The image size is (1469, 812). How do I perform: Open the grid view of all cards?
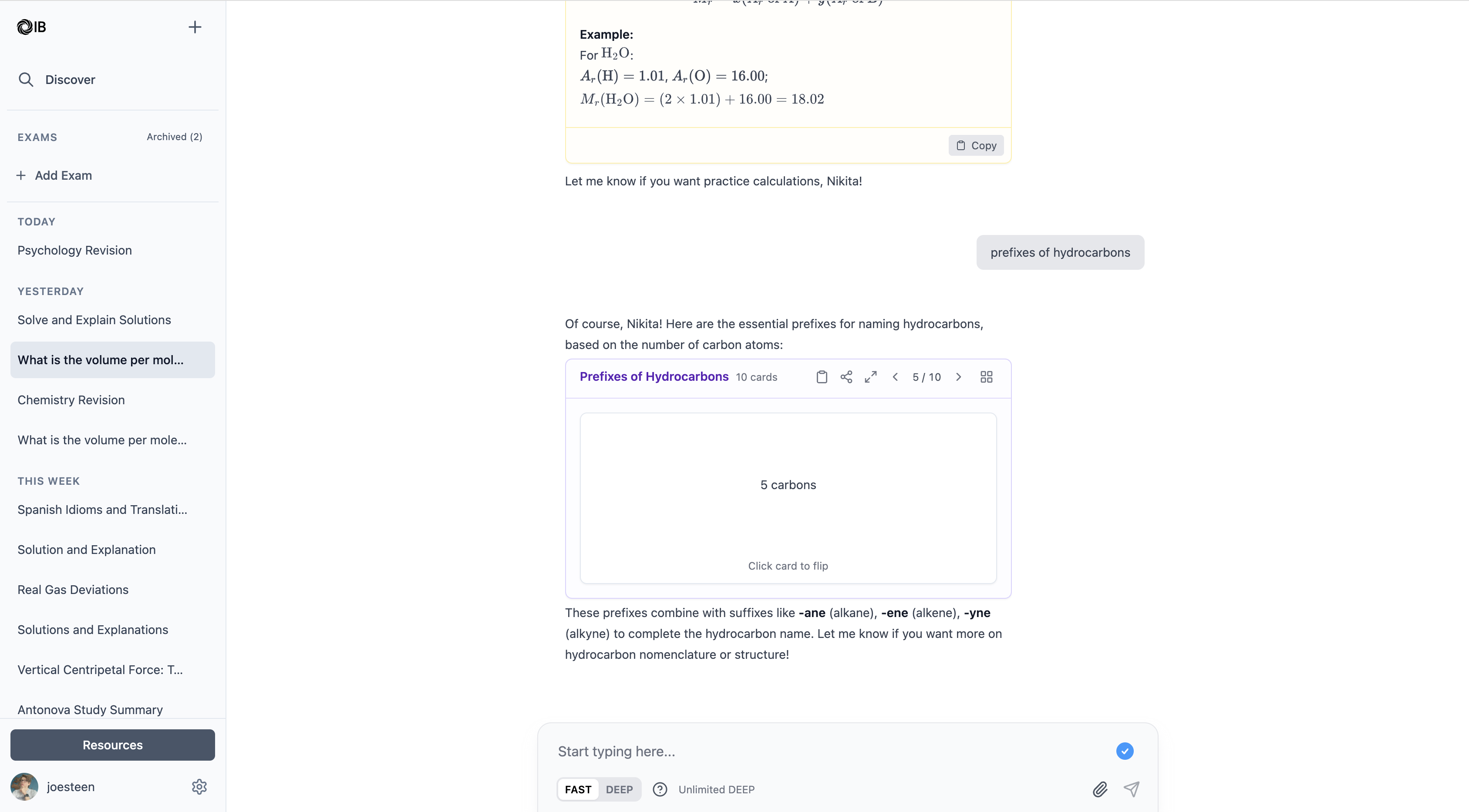987,377
